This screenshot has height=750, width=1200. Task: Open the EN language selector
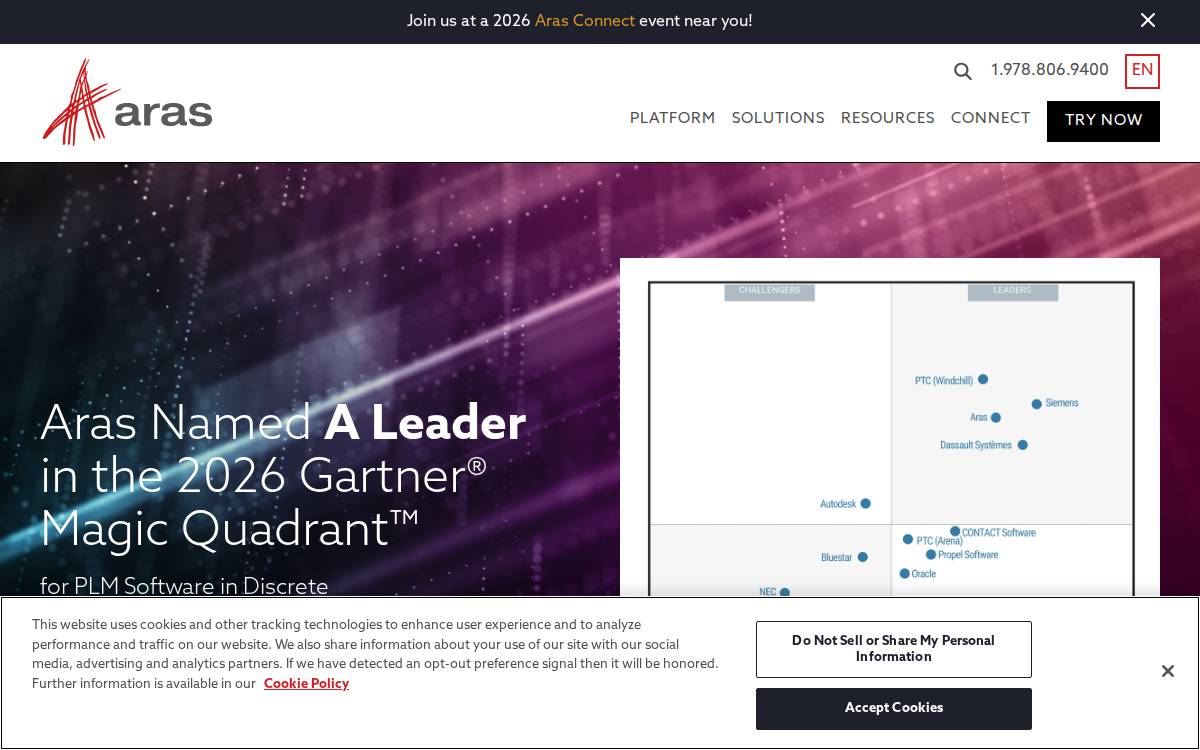[1142, 71]
